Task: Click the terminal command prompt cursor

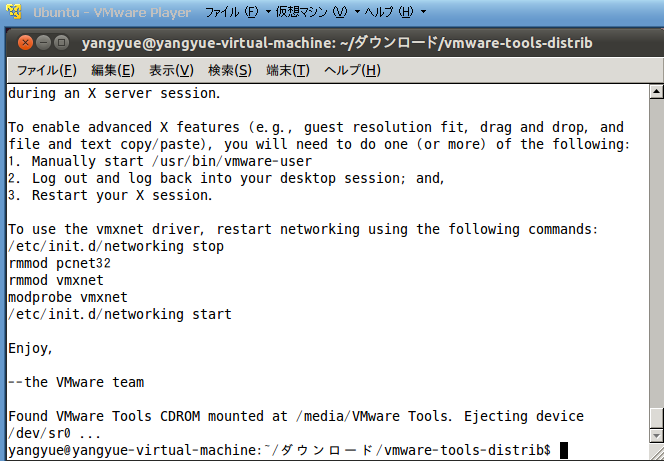Action: (564, 450)
